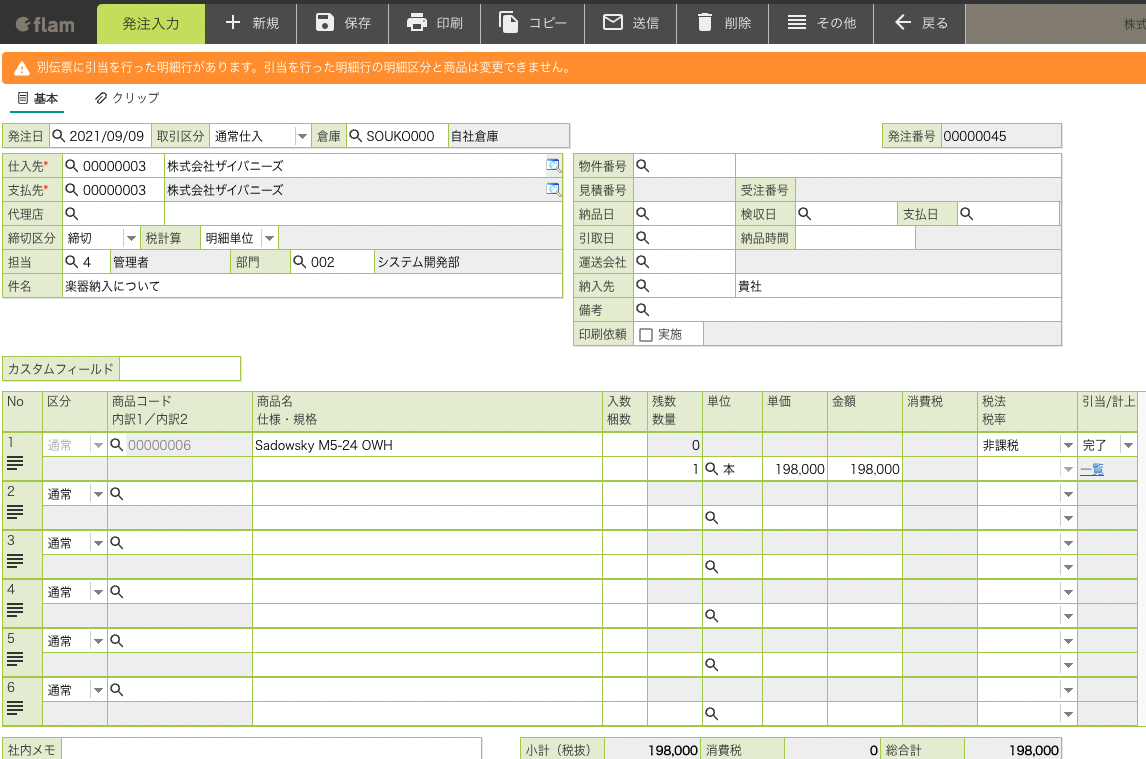Screen dimensions: 1146x759
Task: Open row 4 detail lines icon
Action: click(x=15, y=611)
